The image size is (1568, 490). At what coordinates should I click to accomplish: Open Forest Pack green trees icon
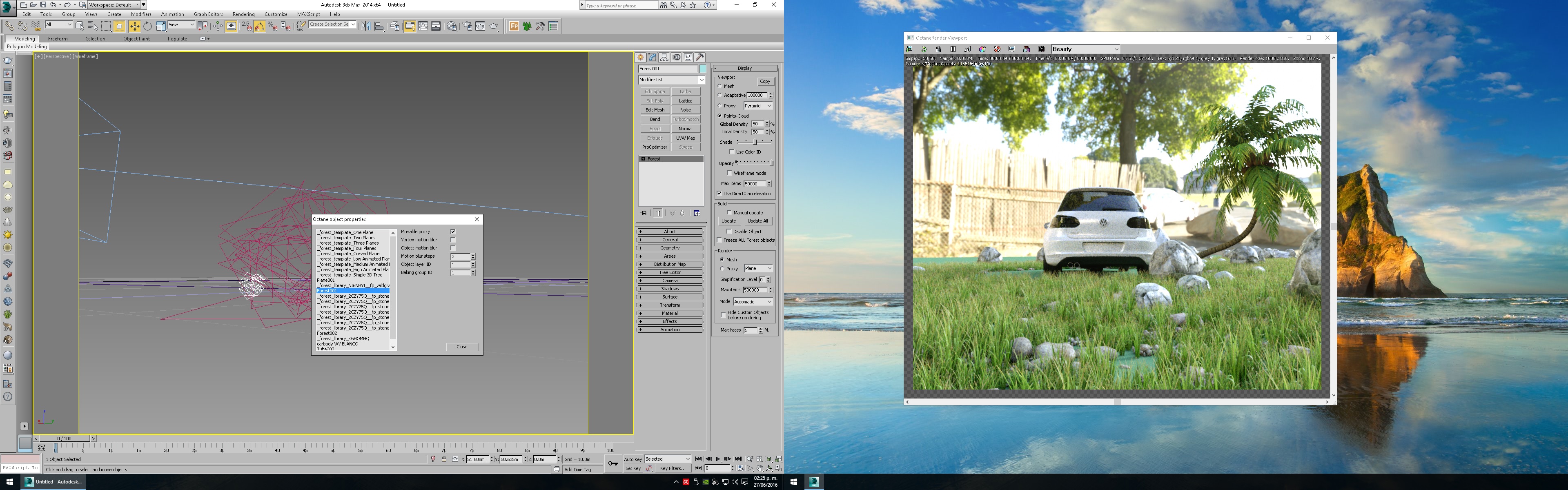(x=526, y=26)
